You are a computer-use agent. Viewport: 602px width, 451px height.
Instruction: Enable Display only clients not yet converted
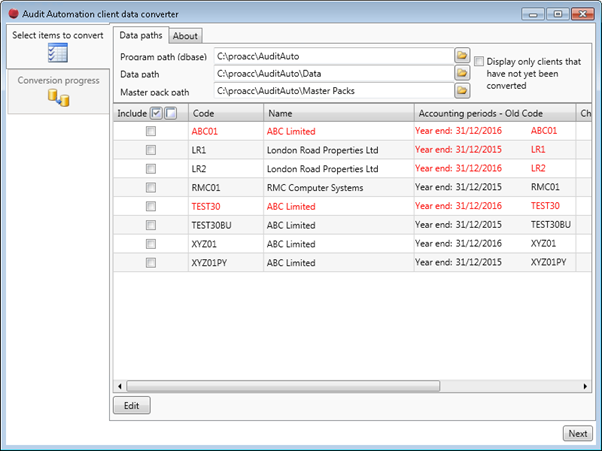coord(479,61)
